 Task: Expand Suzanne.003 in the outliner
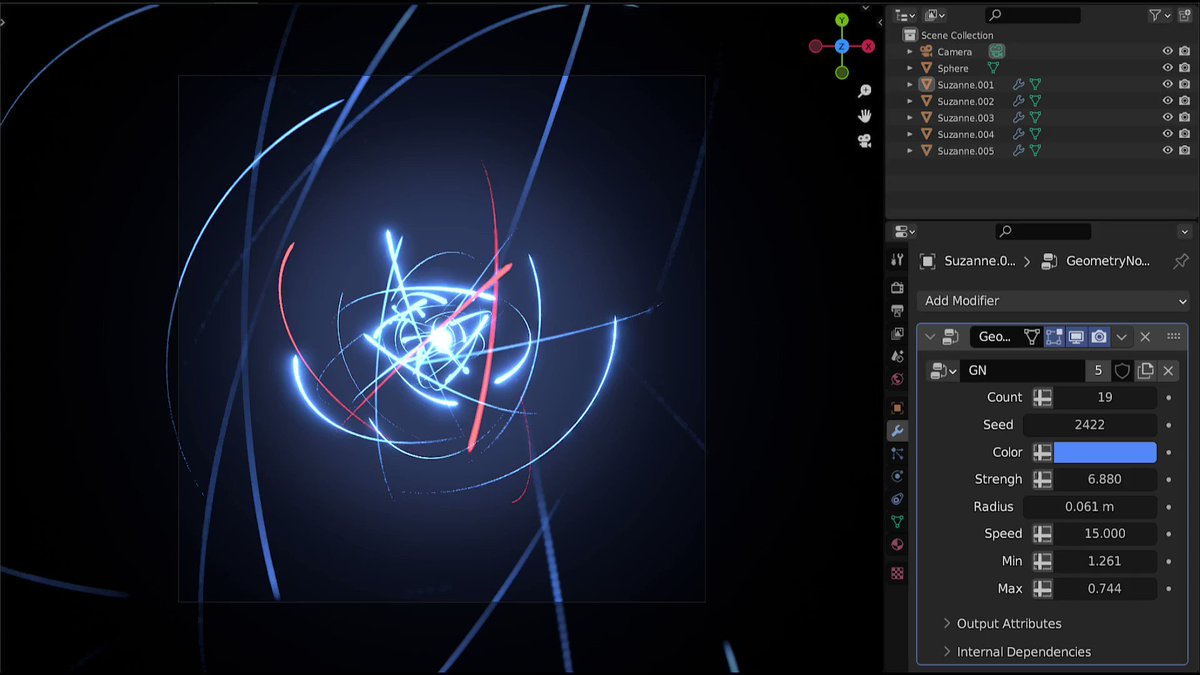click(x=910, y=118)
